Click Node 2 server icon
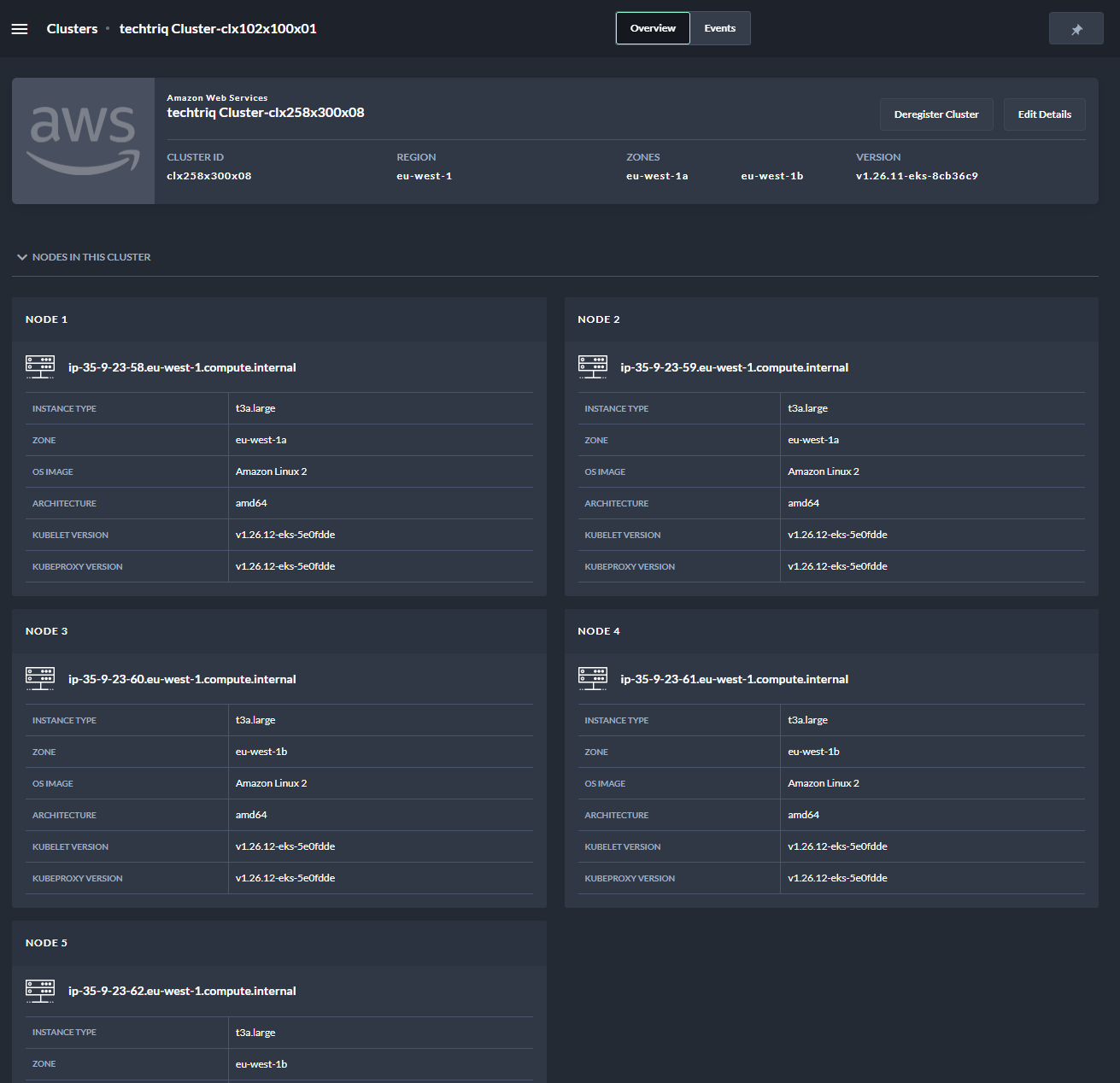The width and height of the screenshot is (1120, 1083). 593,367
